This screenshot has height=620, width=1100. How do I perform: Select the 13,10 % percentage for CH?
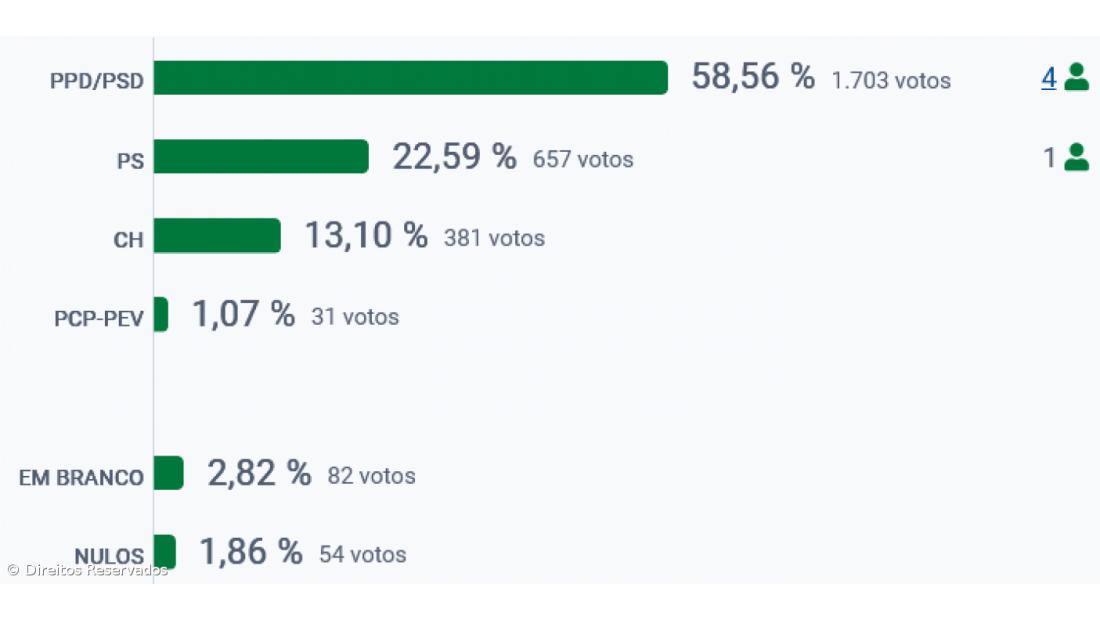366,236
